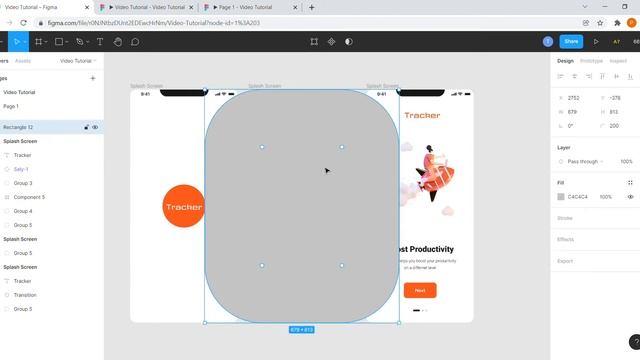This screenshot has width=640, height=360.
Task: Toggle lock on Rectangle 12 layer
Action: click(86, 127)
